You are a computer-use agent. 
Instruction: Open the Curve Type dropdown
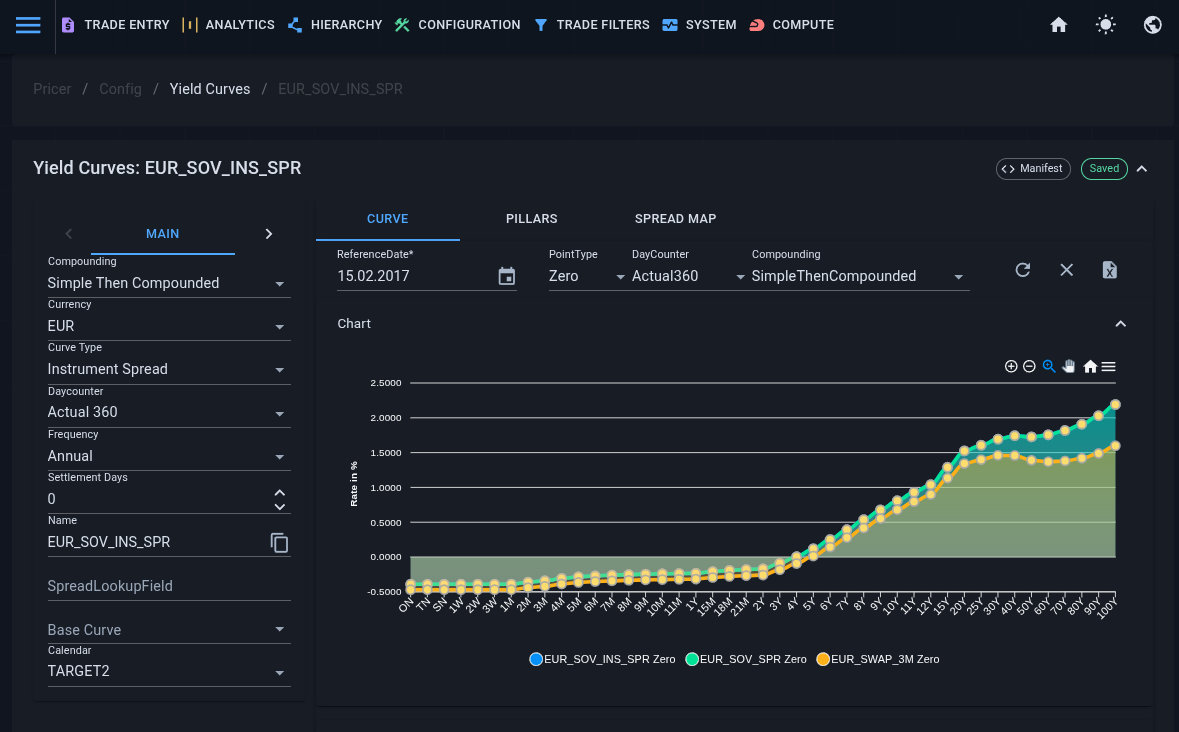[x=168, y=369]
